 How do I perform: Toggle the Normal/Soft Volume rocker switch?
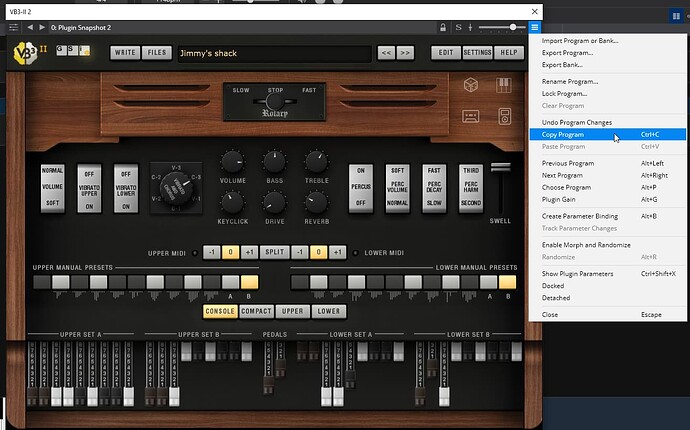(52, 188)
